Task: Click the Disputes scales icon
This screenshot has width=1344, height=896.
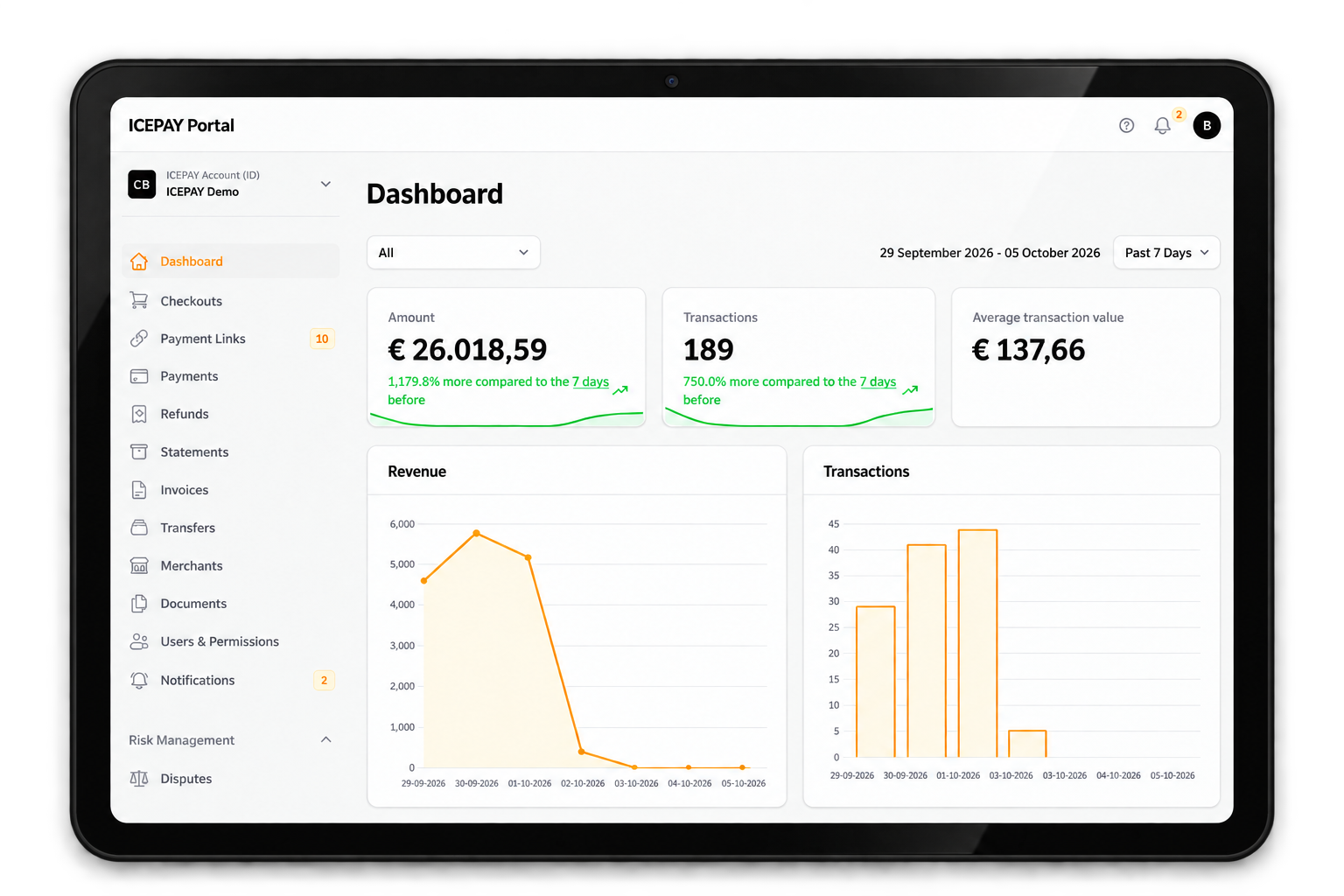Action: coord(139,779)
